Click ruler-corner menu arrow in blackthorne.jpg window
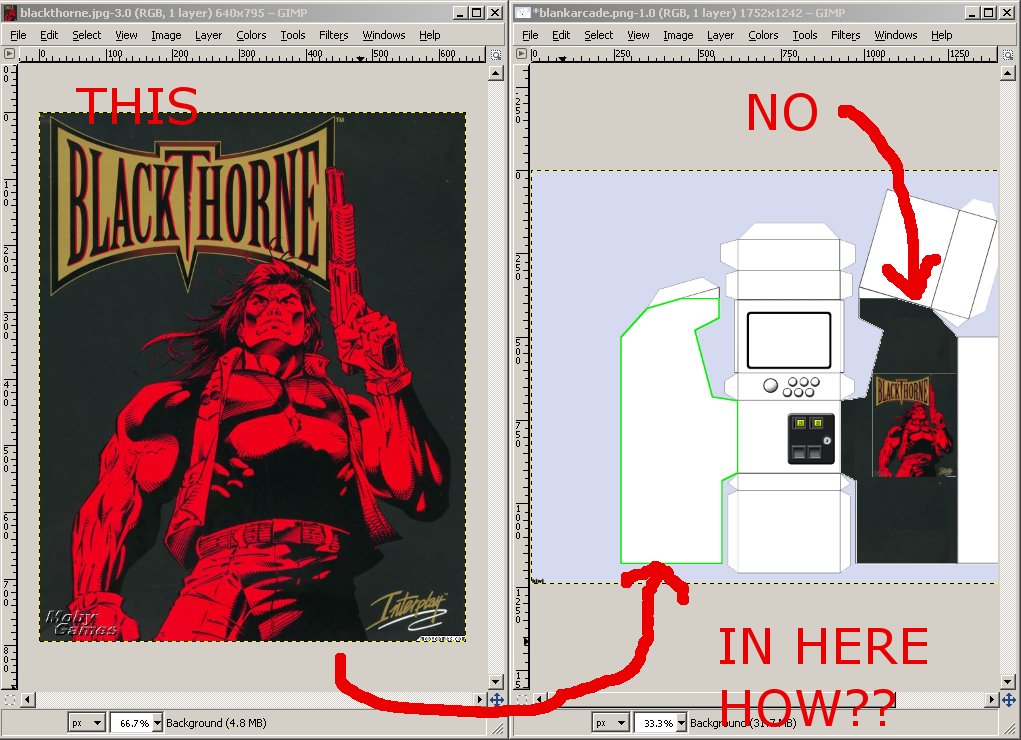Screen dimensions: 1021x740 point(9,54)
